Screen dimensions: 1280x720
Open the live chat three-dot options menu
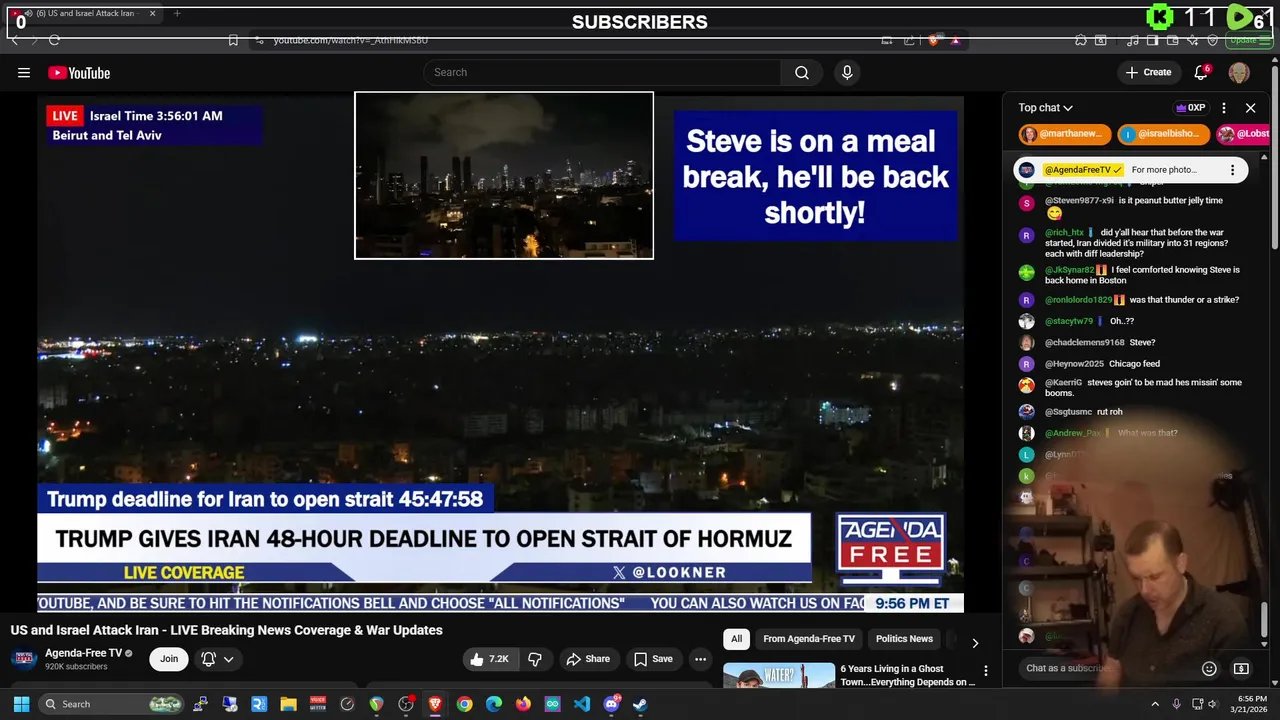(1224, 108)
